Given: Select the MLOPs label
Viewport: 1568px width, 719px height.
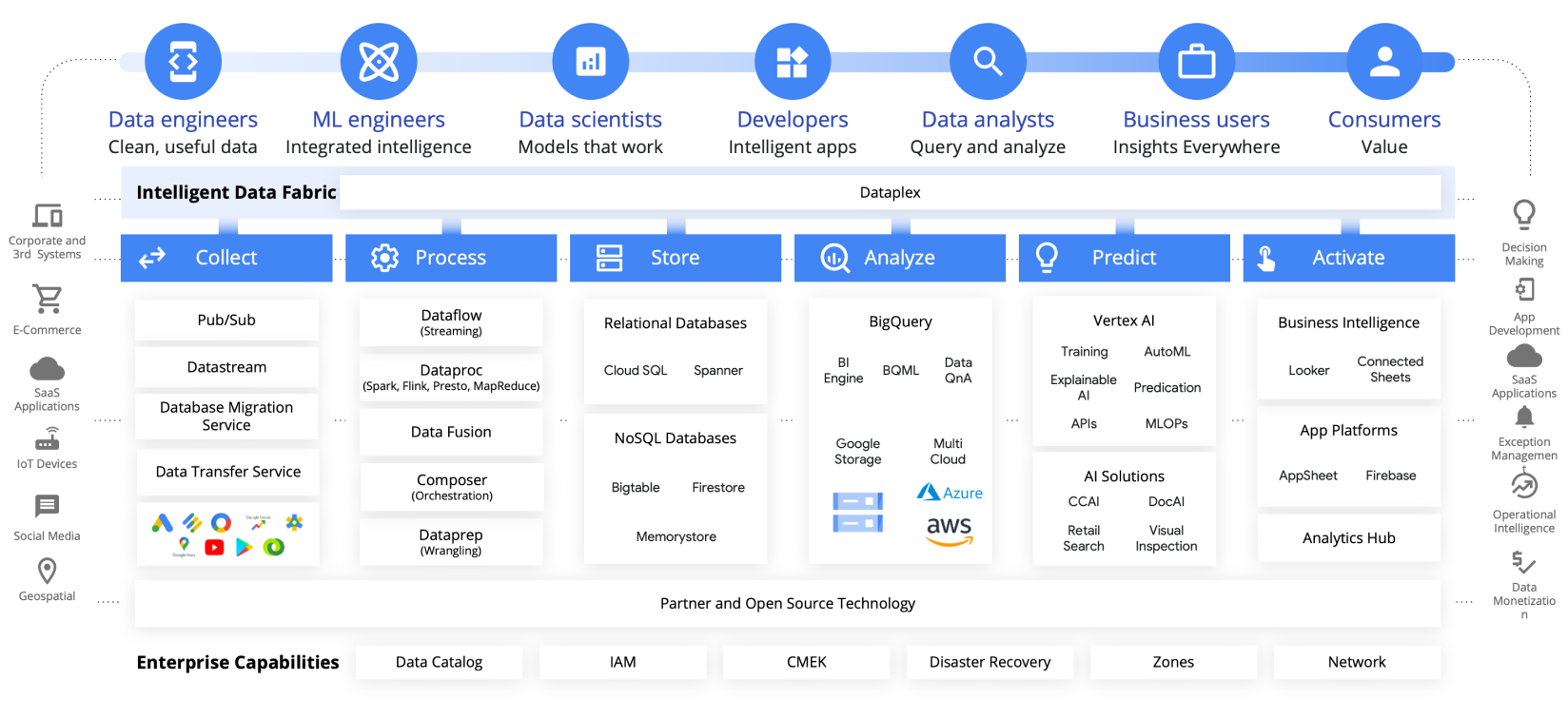Looking at the screenshot, I should point(1166,424).
